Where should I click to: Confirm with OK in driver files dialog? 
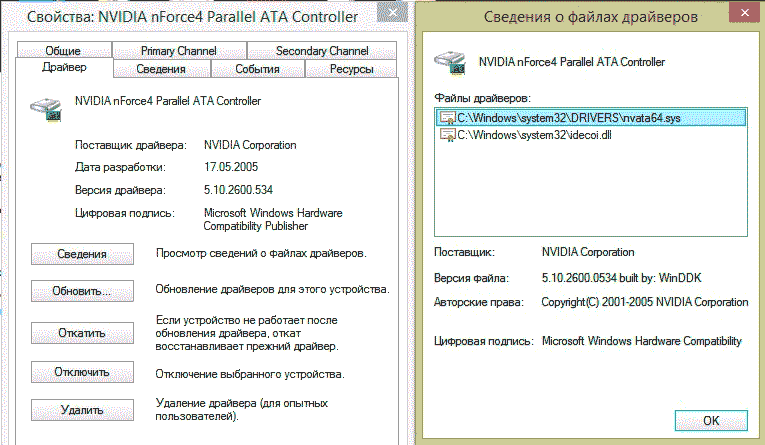click(711, 420)
